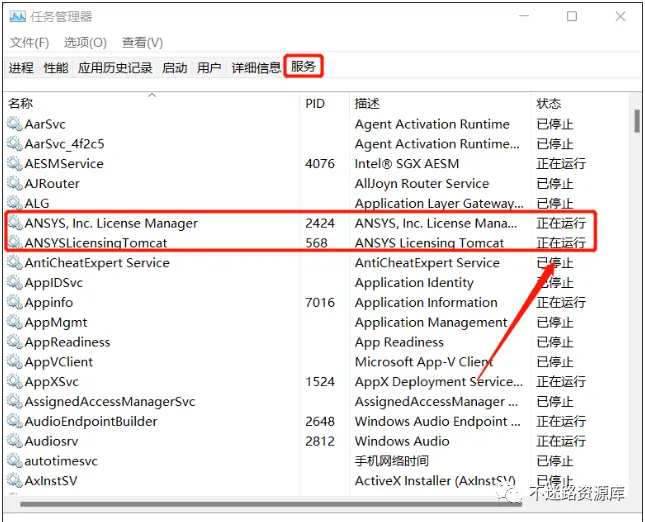
Task: Click the AppVClient service icon
Action: click(x=14, y=361)
